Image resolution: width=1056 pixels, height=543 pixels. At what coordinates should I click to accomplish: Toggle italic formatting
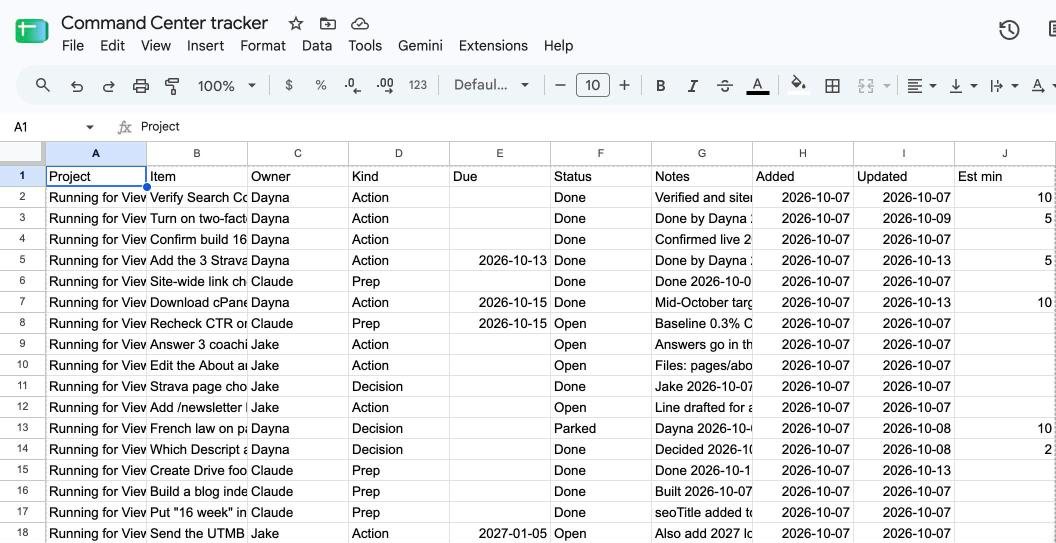click(692, 86)
